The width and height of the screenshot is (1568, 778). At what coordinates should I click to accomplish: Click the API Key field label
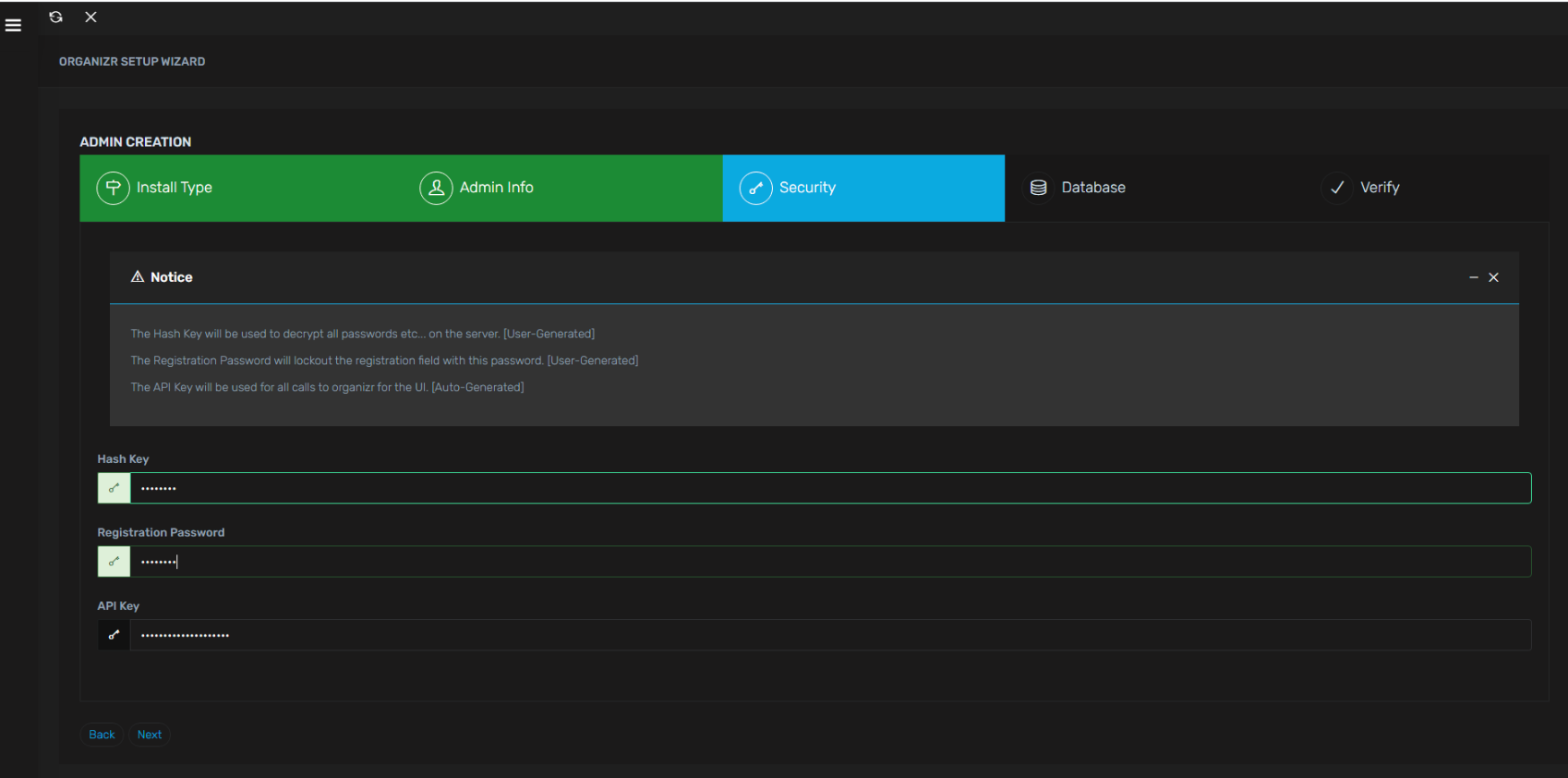(x=118, y=606)
